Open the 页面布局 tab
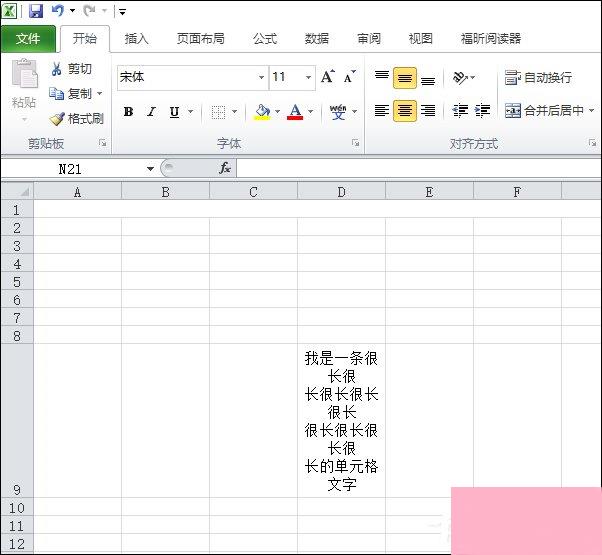This screenshot has height=555, width=602. (200, 39)
